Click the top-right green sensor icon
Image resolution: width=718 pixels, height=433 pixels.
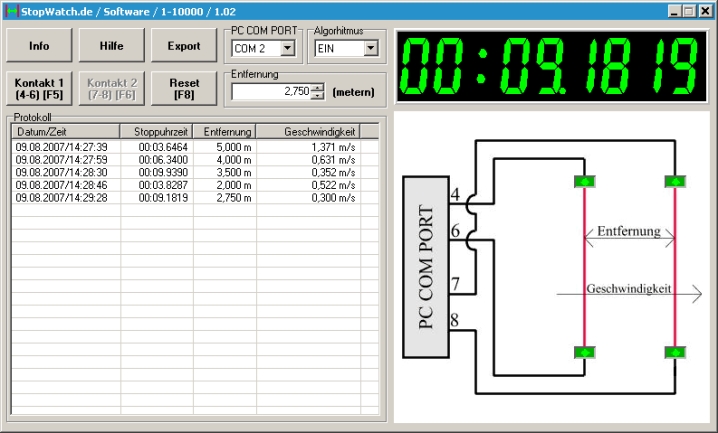click(x=676, y=181)
